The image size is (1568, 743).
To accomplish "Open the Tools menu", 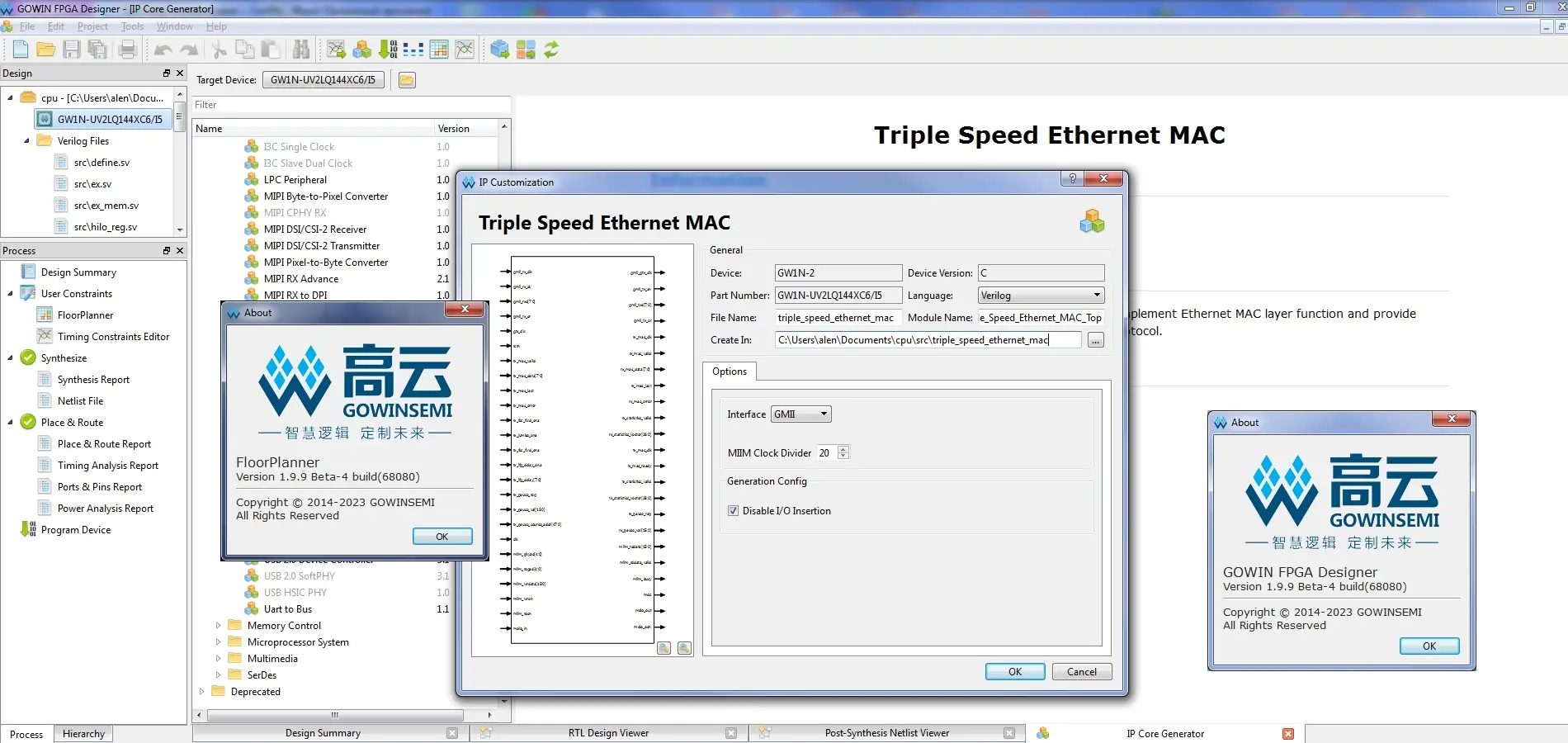I will 132,26.
